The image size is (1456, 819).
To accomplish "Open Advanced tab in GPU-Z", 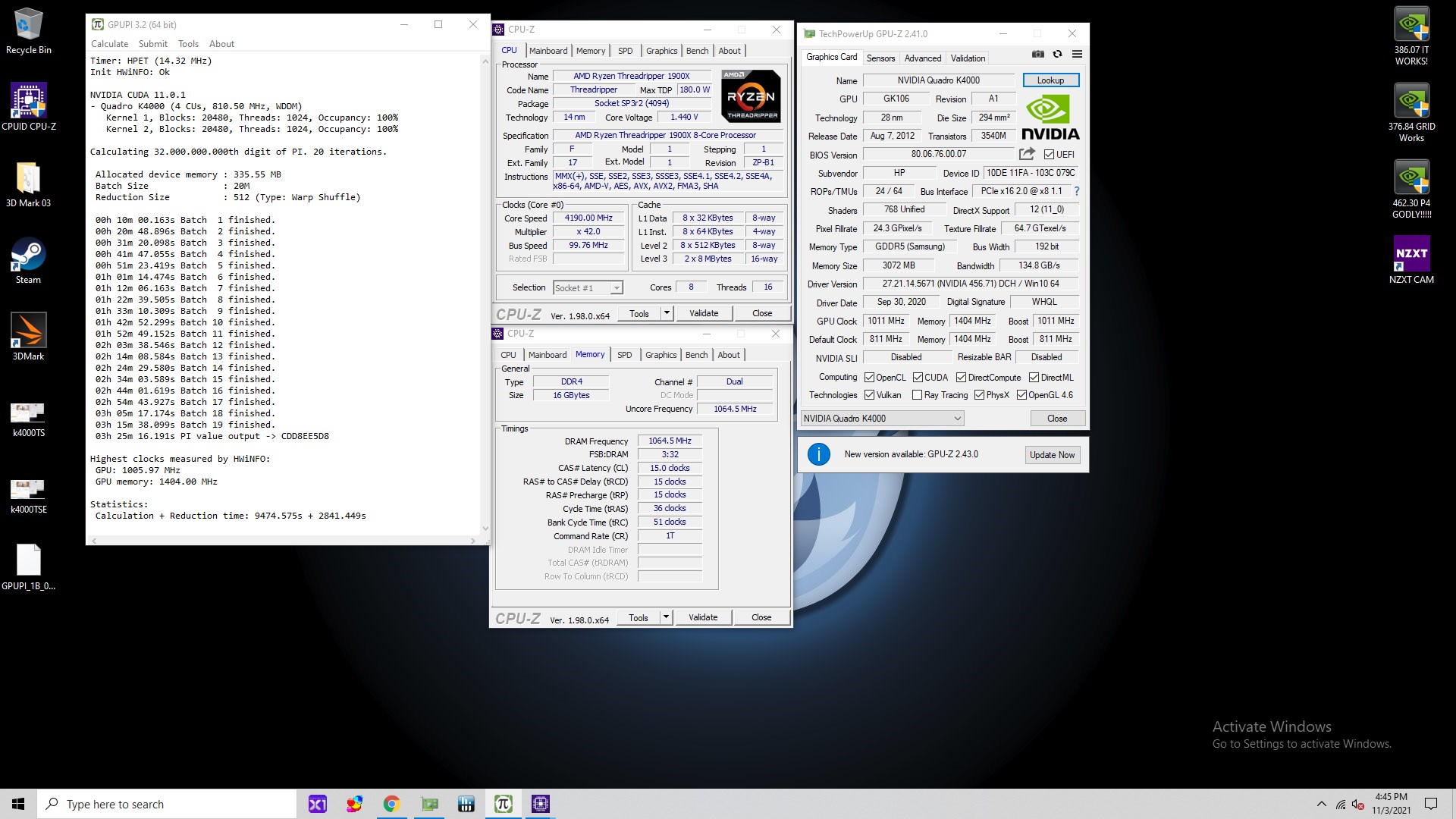I will point(922,58).
